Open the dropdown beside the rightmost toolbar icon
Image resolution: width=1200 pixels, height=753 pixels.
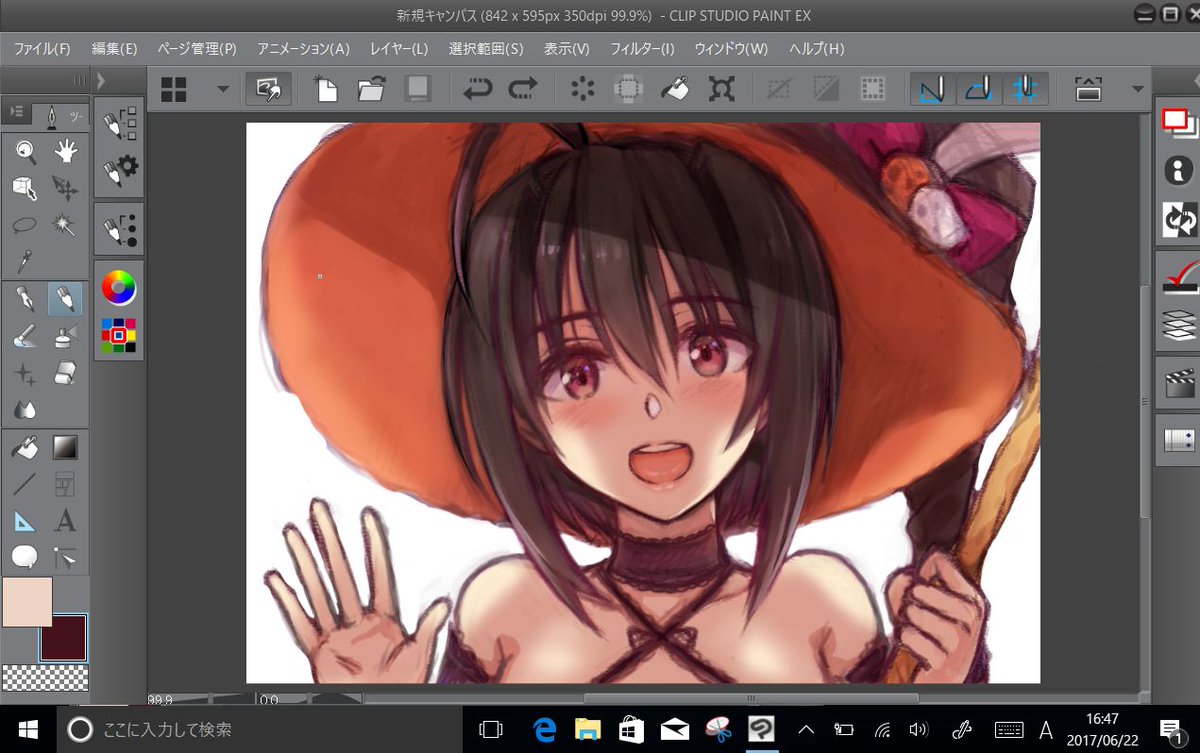coord(1136,88)
